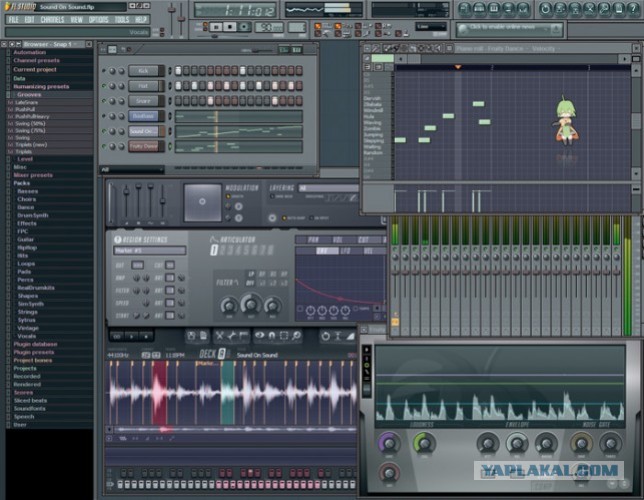Open the Marker #5 region dropdown

pos(150,251)
